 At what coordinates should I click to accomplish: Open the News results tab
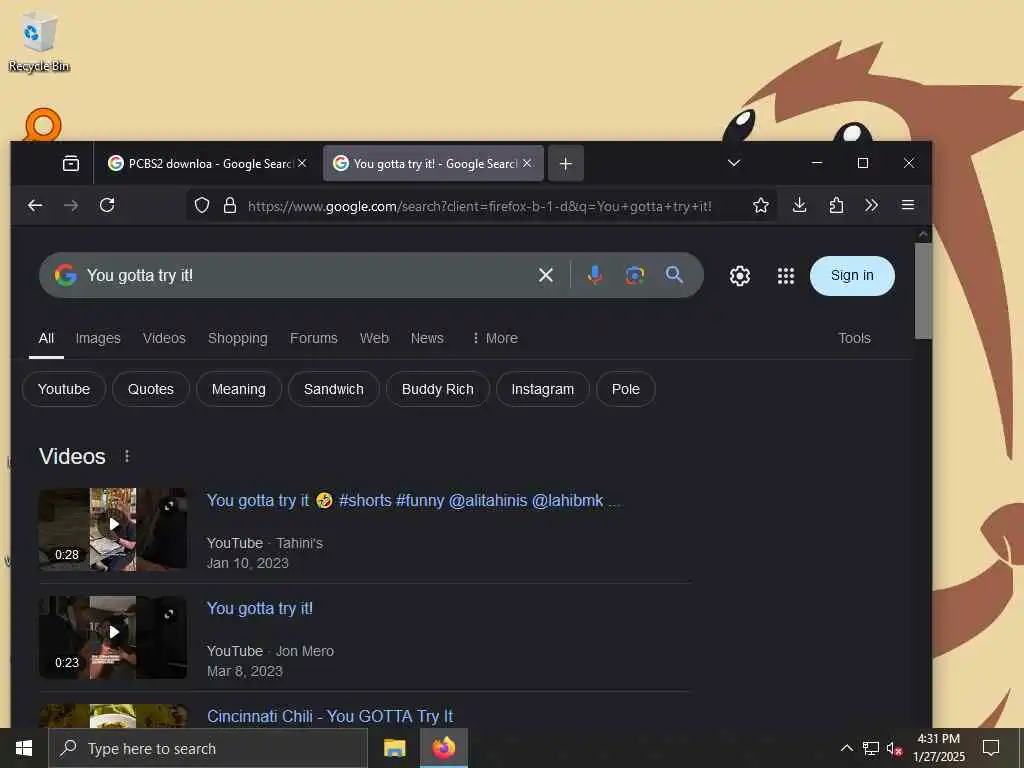(x=427, y=338)
